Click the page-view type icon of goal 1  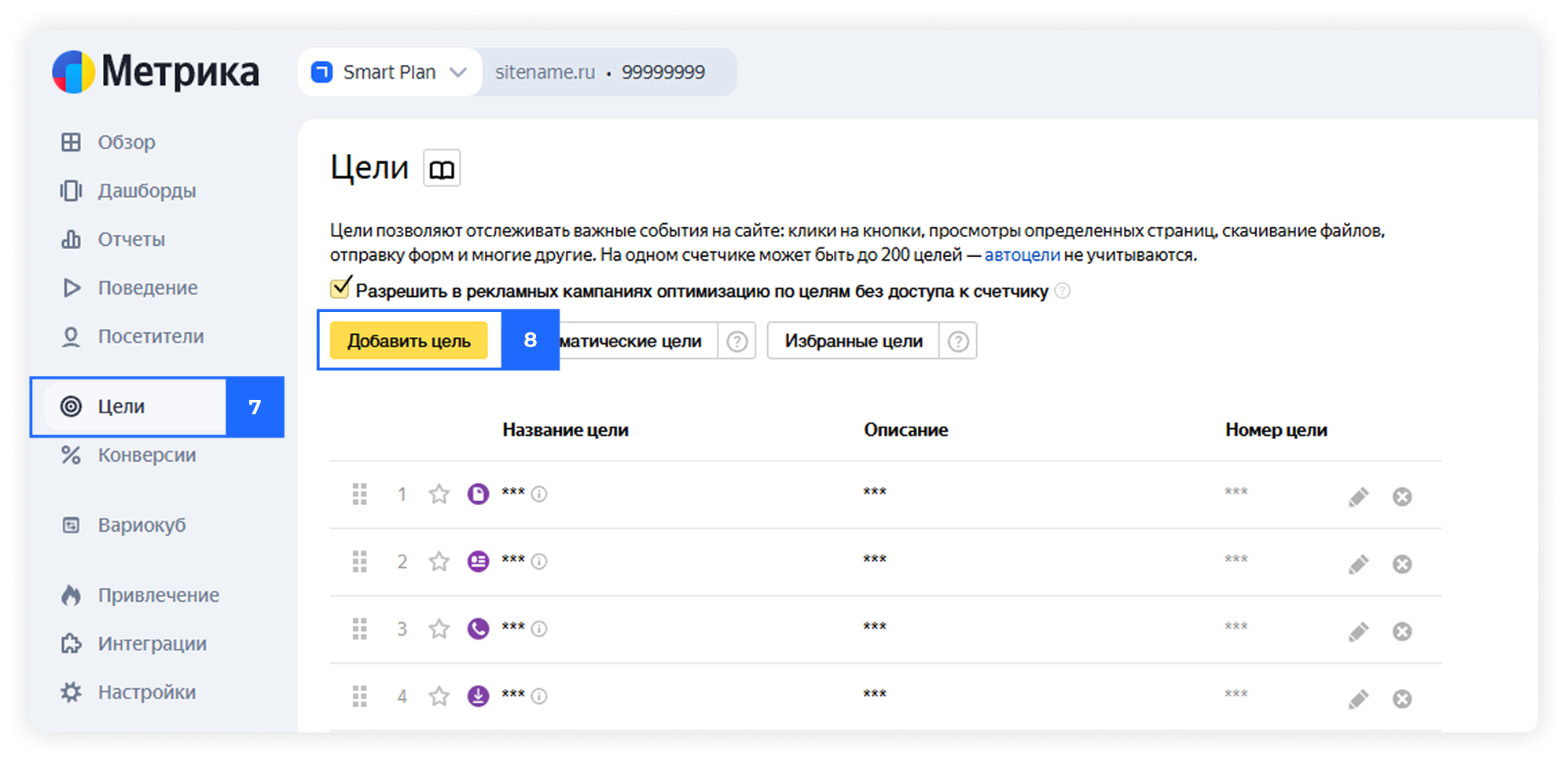coord(478,494)
